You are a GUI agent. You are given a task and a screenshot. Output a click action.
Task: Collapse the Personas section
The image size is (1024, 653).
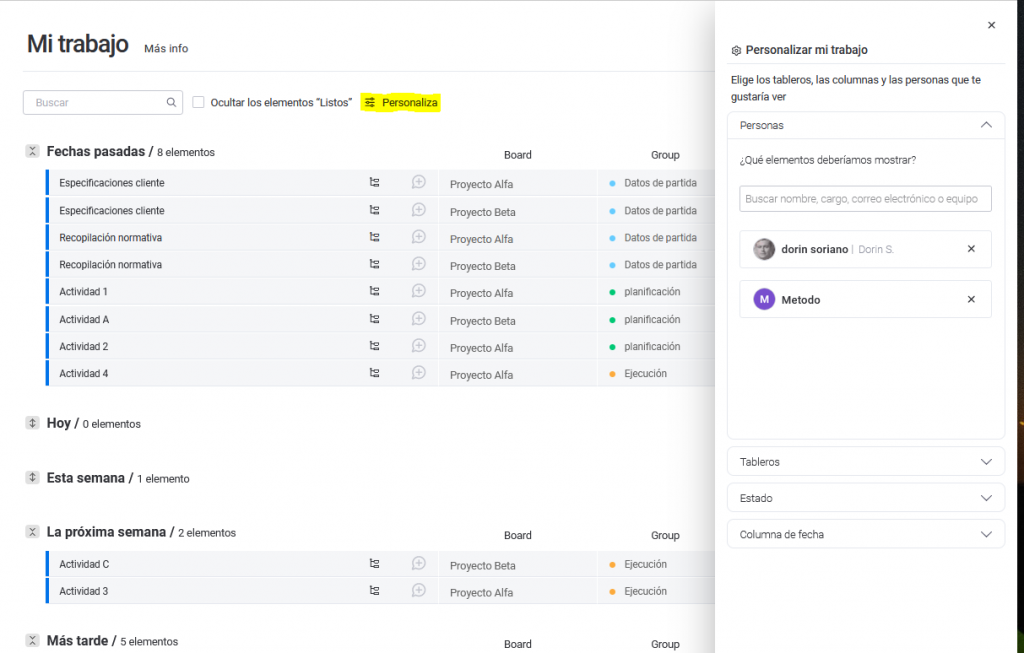click(x=985, y=125)
